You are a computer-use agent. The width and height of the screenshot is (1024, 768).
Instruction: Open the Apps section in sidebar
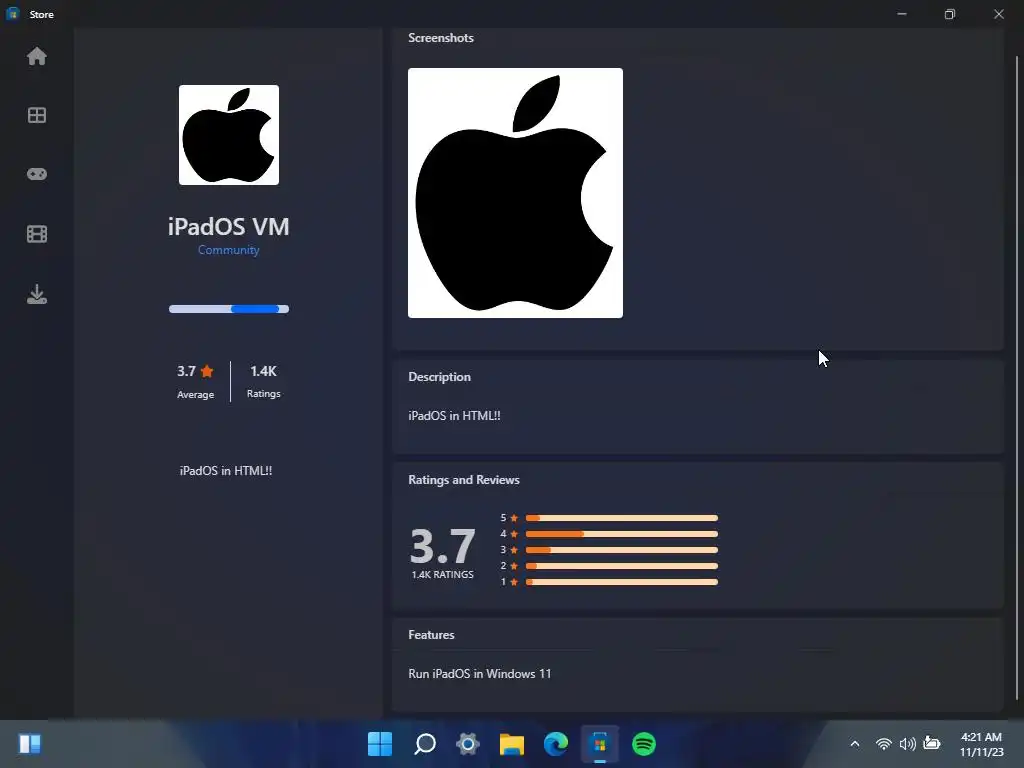coord(37,116)
